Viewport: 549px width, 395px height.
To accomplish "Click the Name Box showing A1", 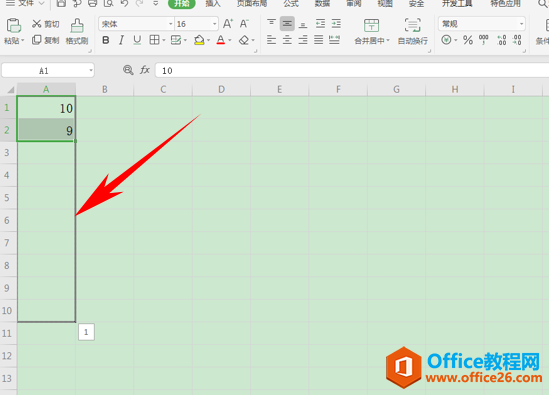I will pyautogui.click(x=48, y=70).
